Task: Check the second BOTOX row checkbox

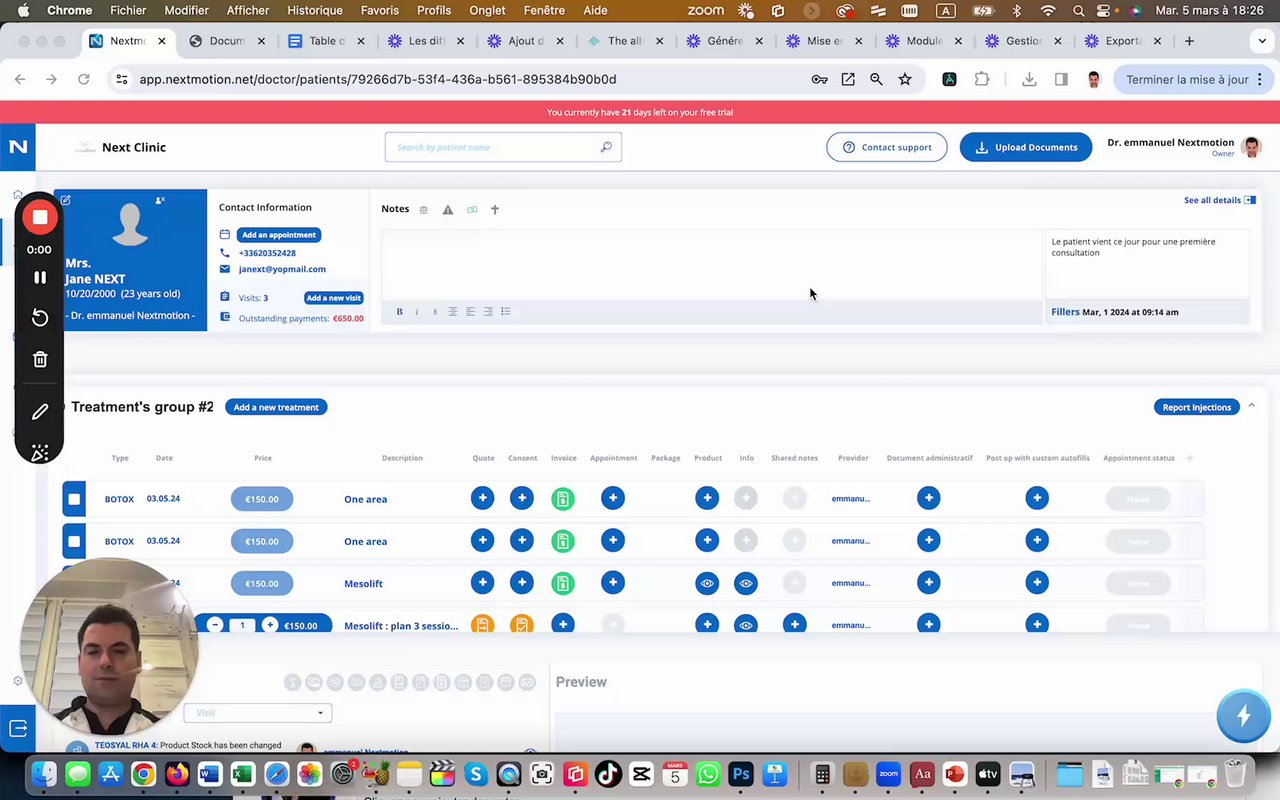Action: [74, 541]
